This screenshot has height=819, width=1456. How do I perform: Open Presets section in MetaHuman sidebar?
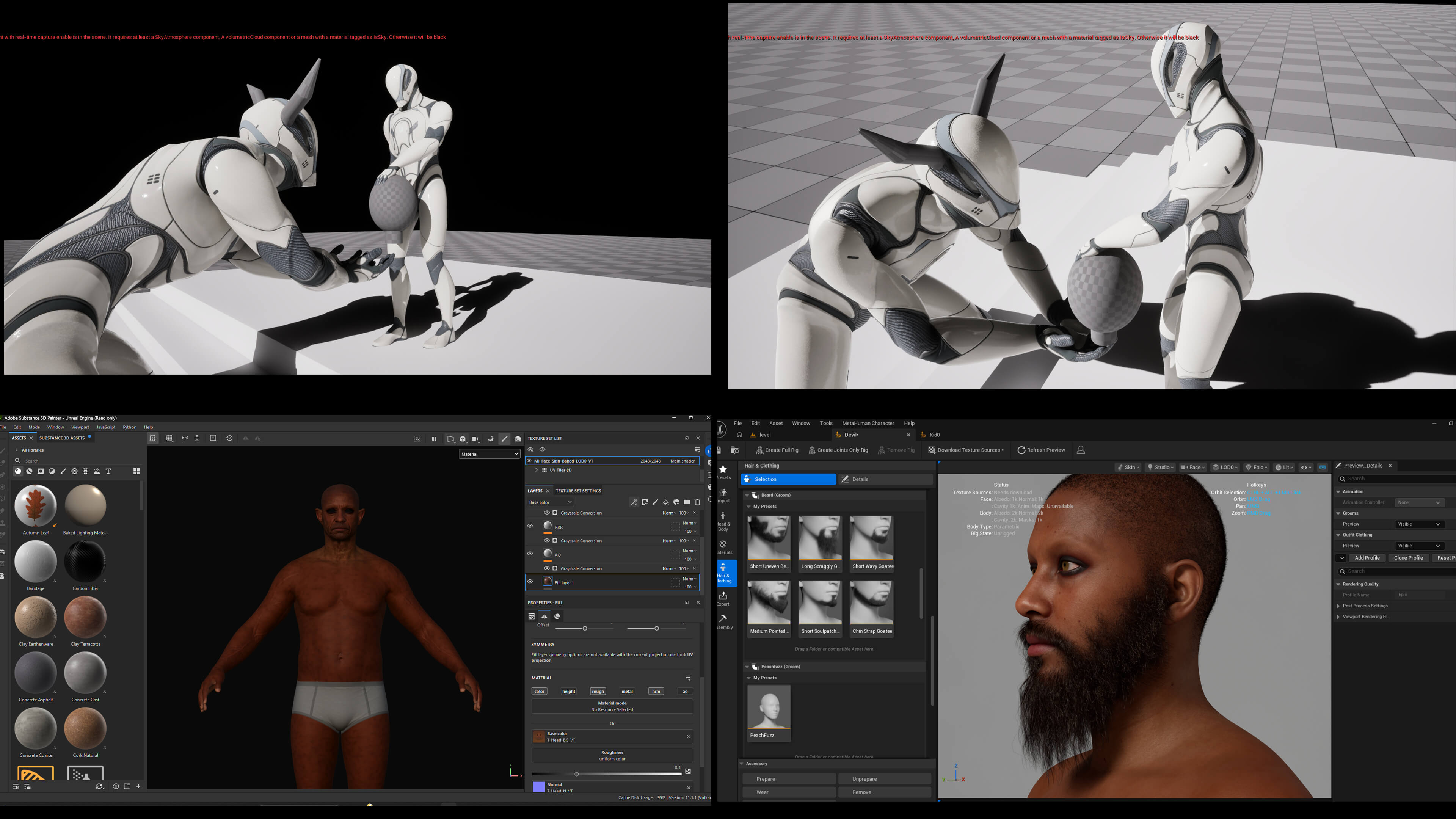[x=723, y=472]
